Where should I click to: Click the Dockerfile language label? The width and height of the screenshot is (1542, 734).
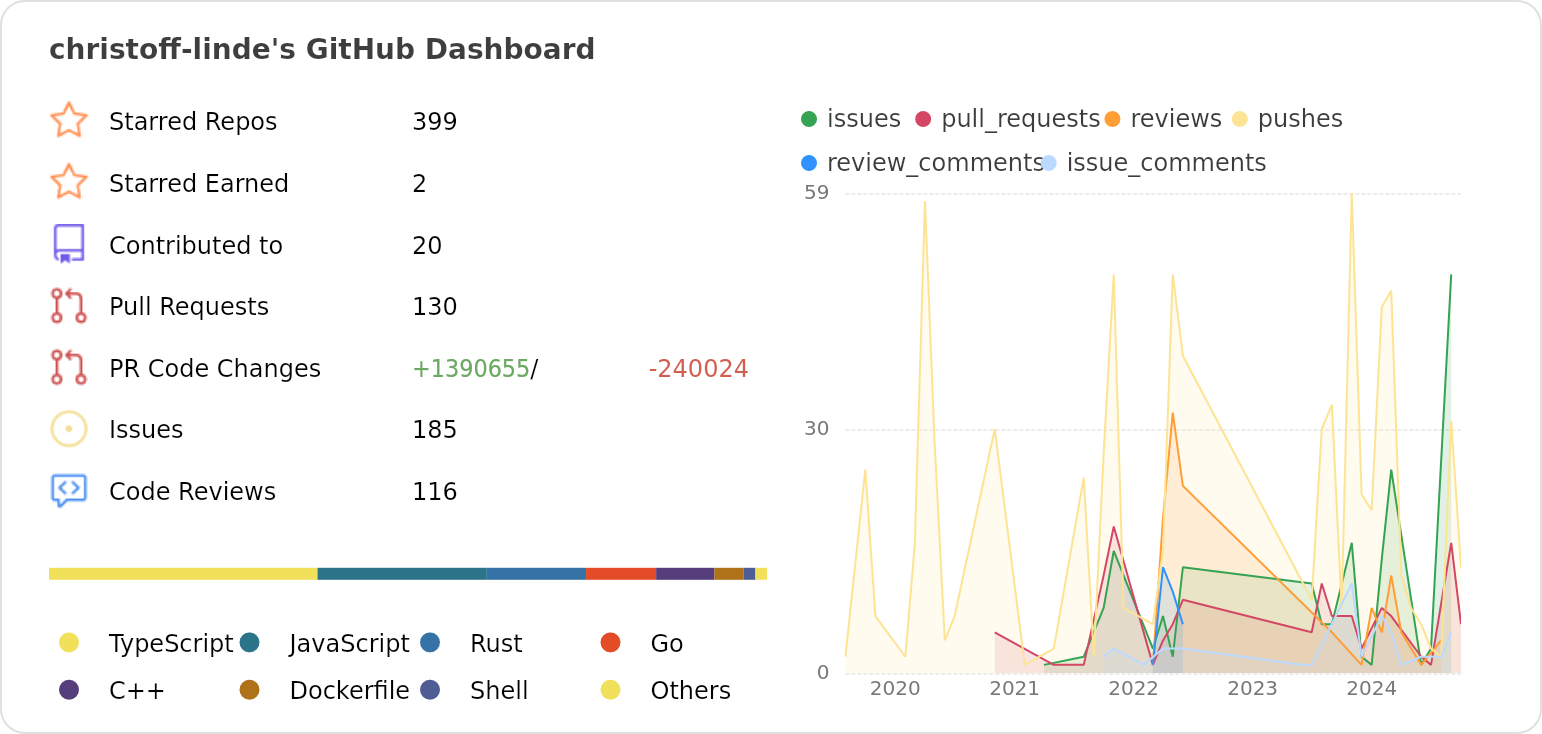(x=350, y=691)
